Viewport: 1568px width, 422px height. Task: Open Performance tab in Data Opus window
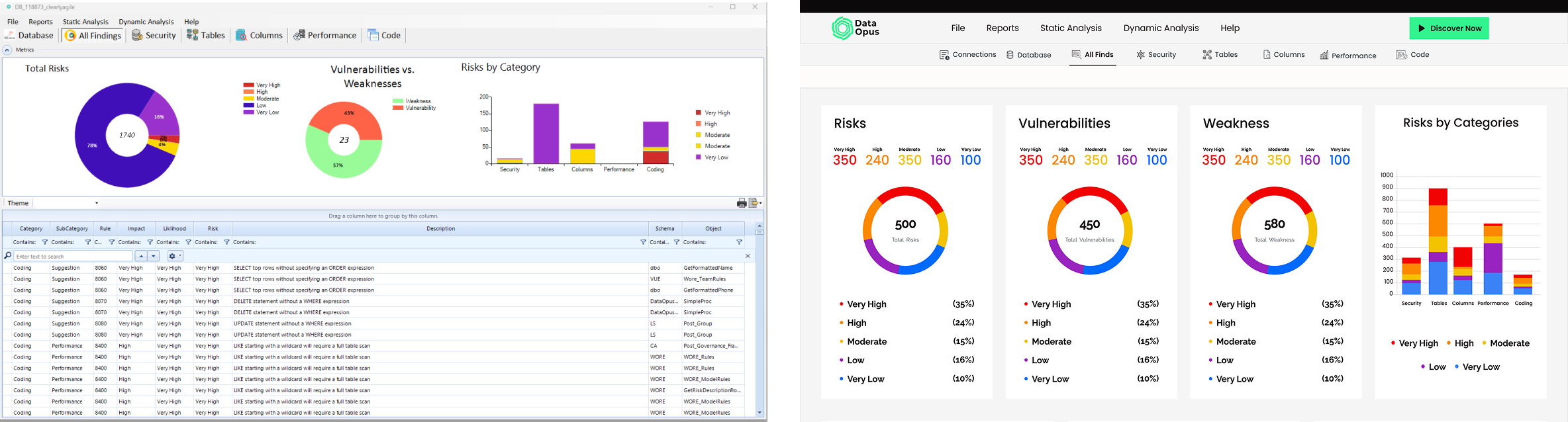pyautogui.click(x=1348, y=56)
